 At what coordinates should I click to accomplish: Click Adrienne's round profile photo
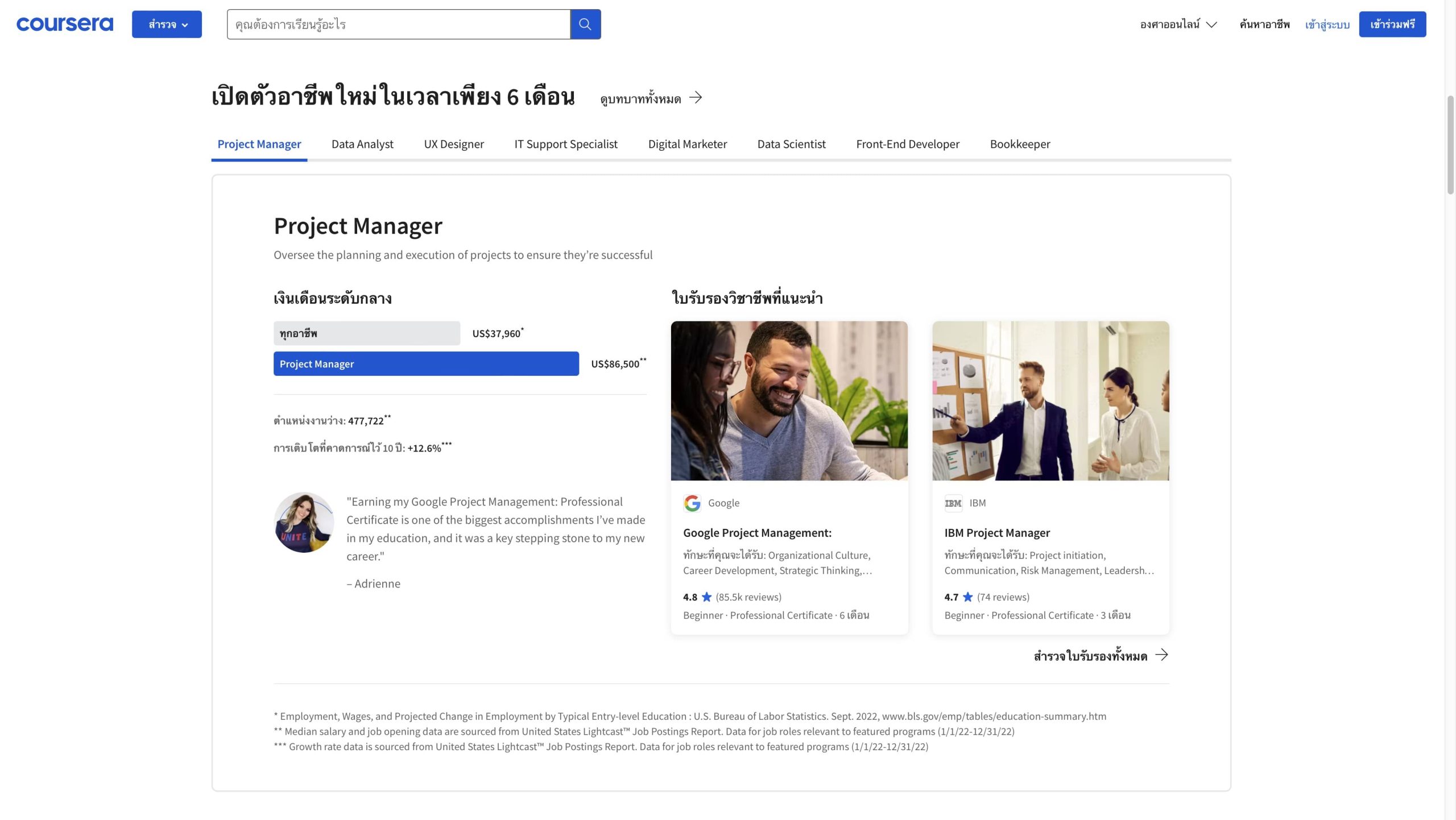pyautogui.click(x=304, y=522)
